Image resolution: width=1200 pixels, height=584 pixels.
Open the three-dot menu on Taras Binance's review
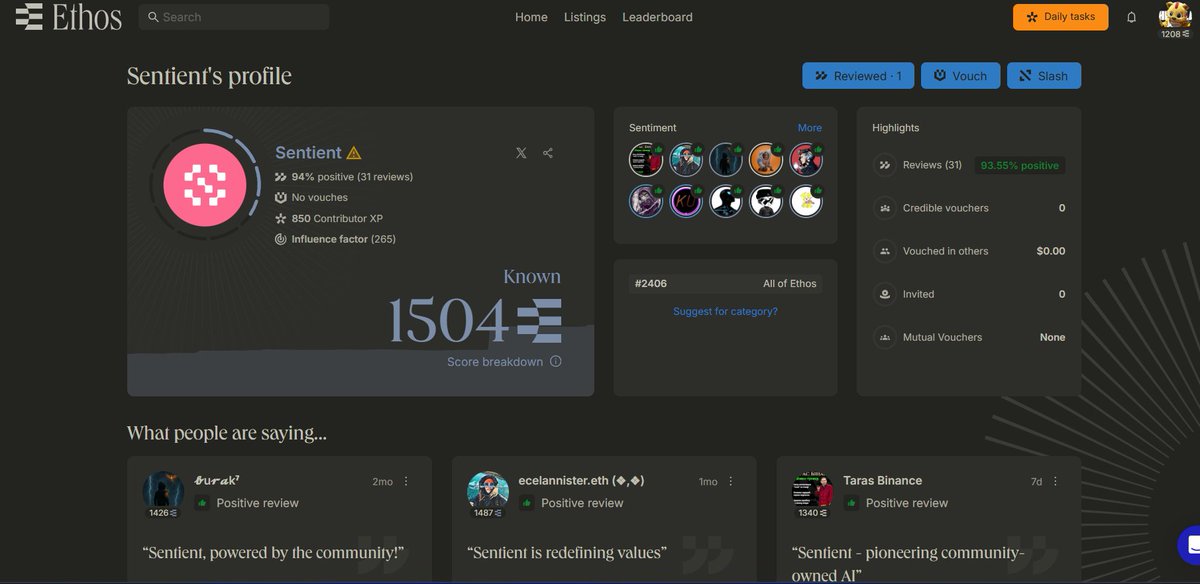click(x=1053, y=480)
